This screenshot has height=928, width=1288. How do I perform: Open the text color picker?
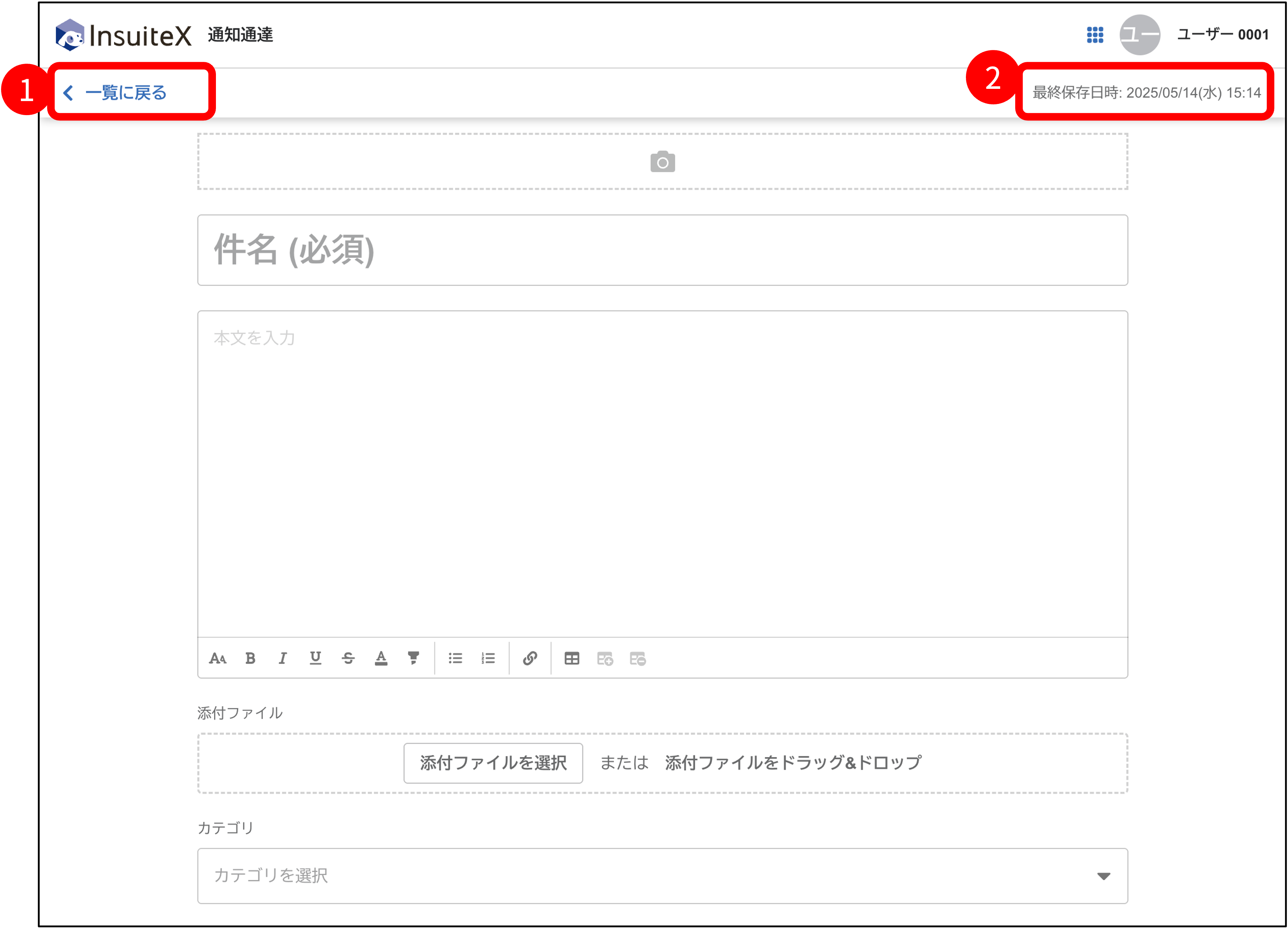(381, 658)
